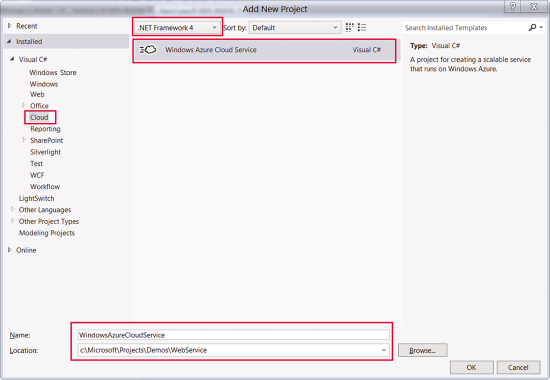This screenshot has width=550, height=380.
Task: Click the Windows Azure Cloud Service cloud icon
Action: tap(148, 50)
